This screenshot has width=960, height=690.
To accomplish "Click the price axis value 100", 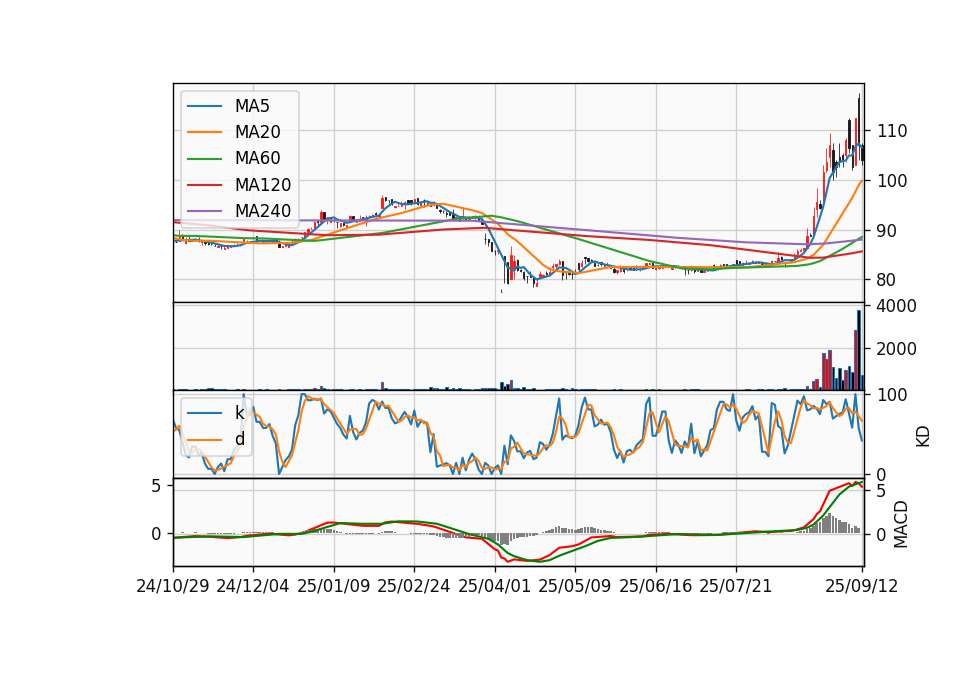I will [x=892, y=181].
